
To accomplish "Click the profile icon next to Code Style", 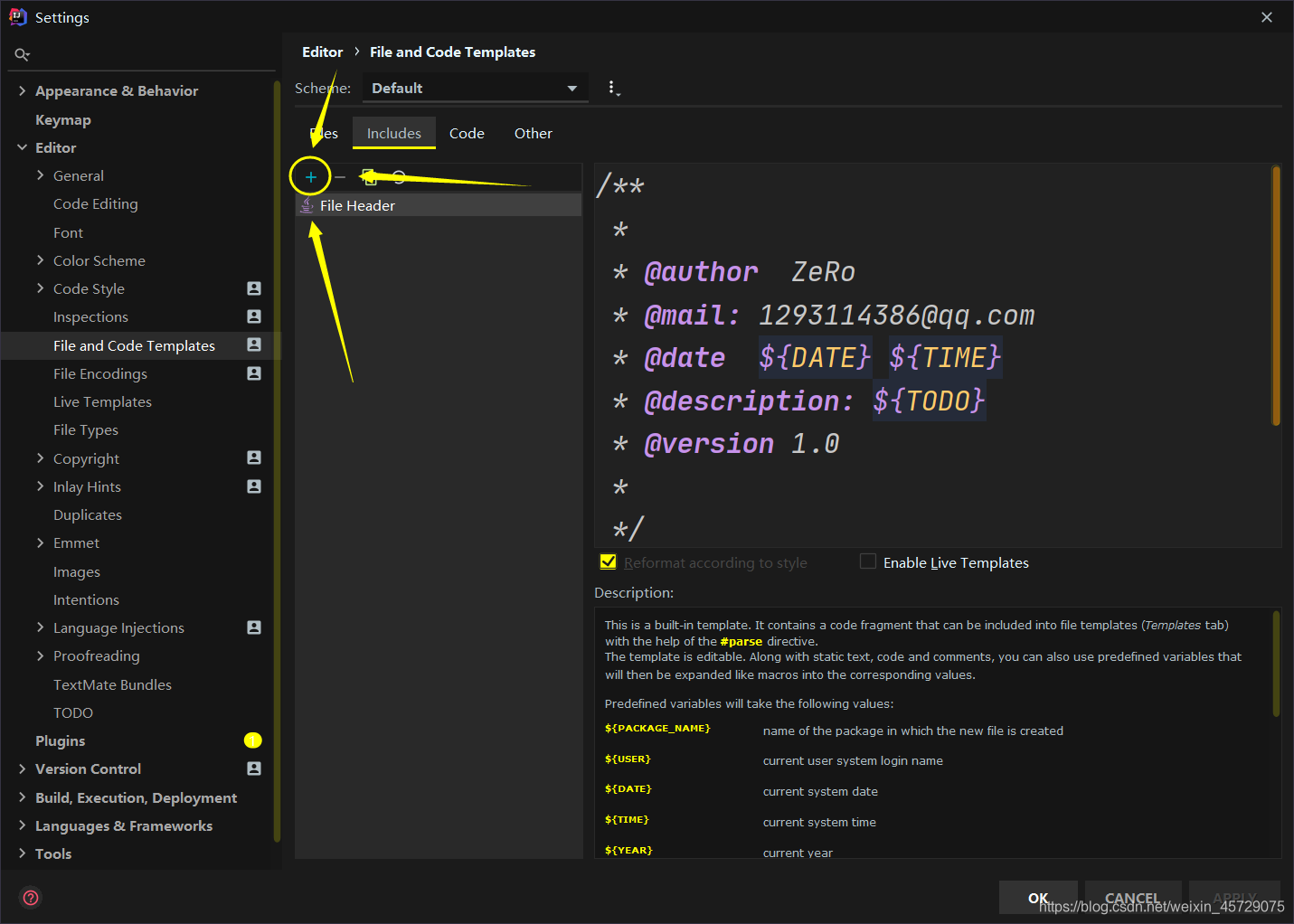I will pos(254,288).
